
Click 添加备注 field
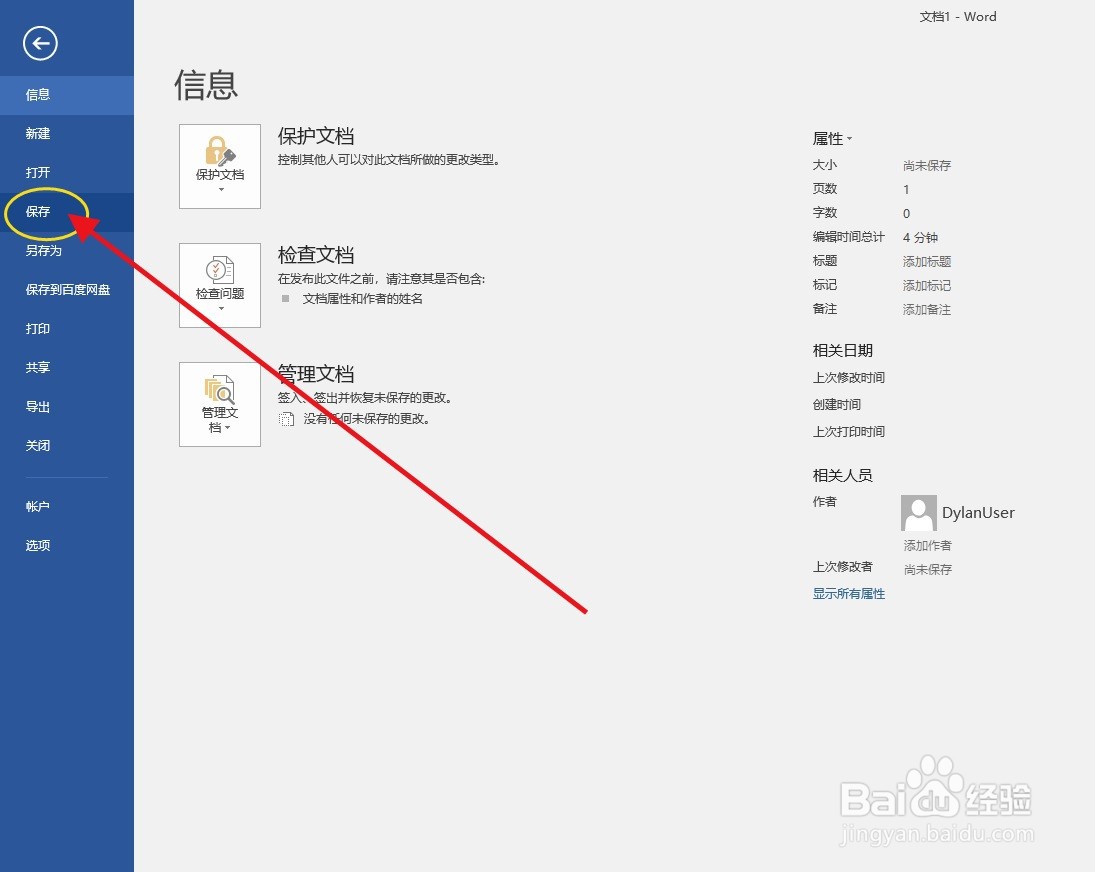[927, 309]
